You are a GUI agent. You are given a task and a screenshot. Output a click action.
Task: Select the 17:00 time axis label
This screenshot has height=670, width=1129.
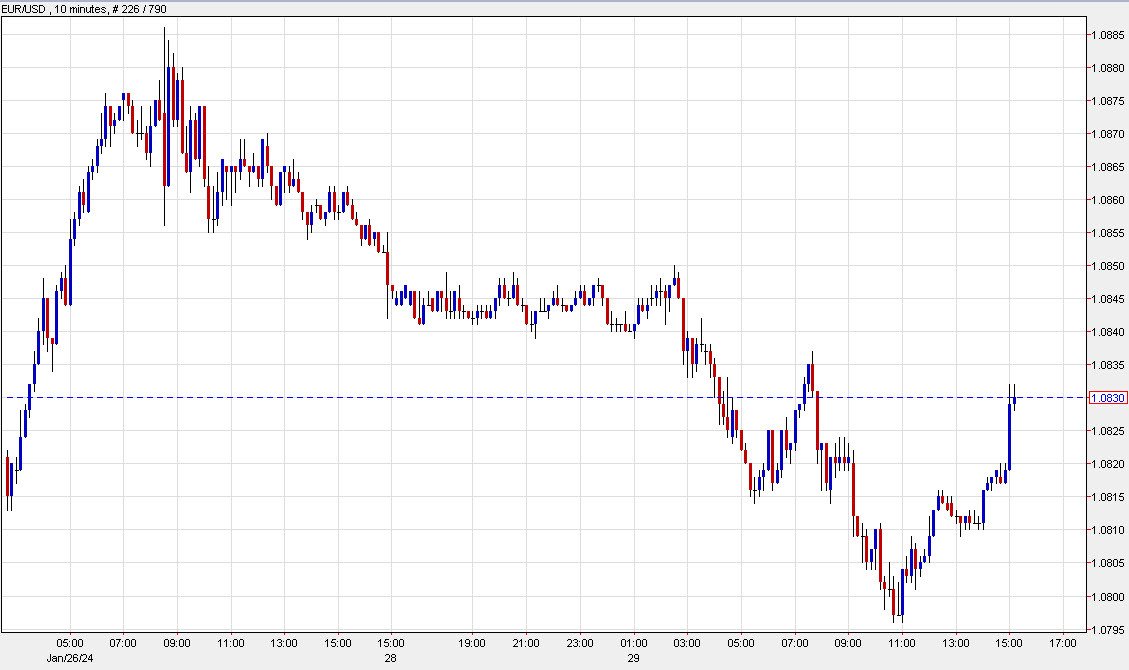1063,643
